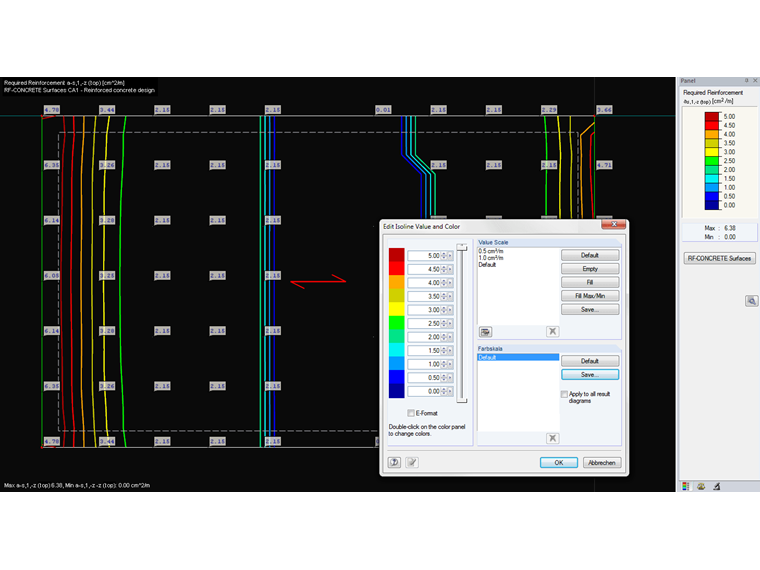Image resolution: width=760 pixels, height=570 pixels.
Task: Open the arrow menu beside the 0.00 value
Action: click(x=450, y=391)
